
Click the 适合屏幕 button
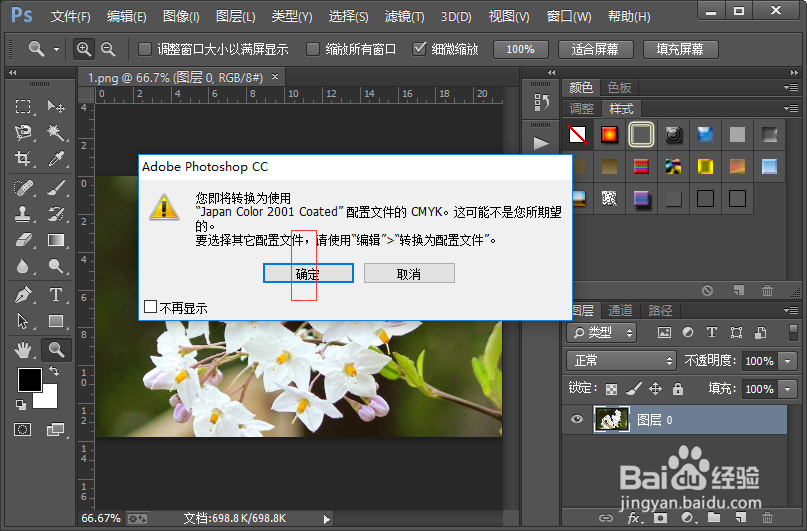[x=595, y=49]
